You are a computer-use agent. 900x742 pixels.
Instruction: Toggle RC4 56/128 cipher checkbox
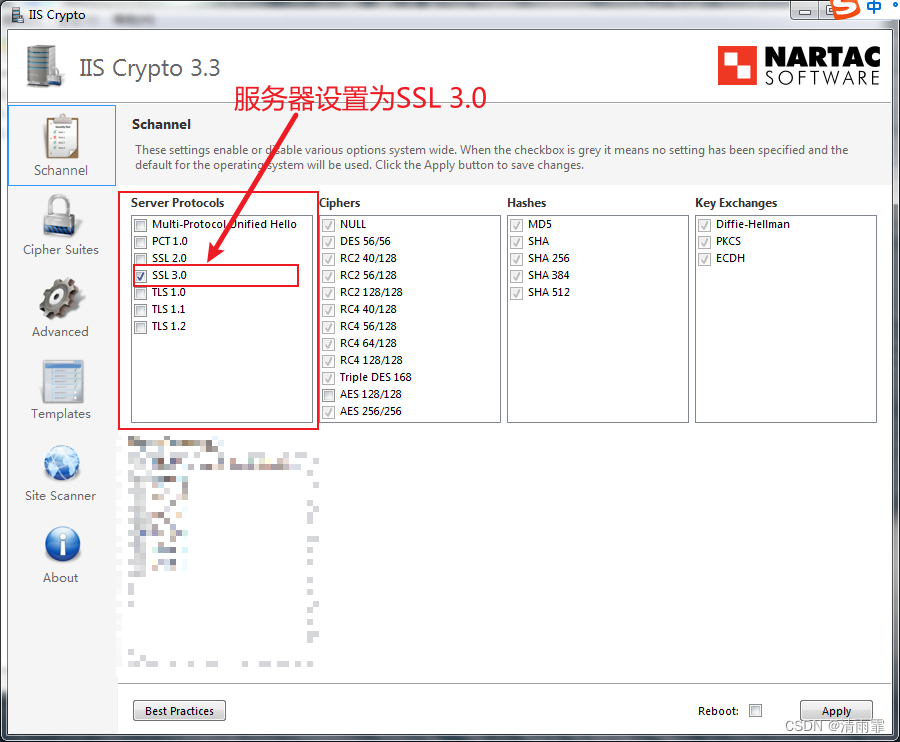pos(328,327)
